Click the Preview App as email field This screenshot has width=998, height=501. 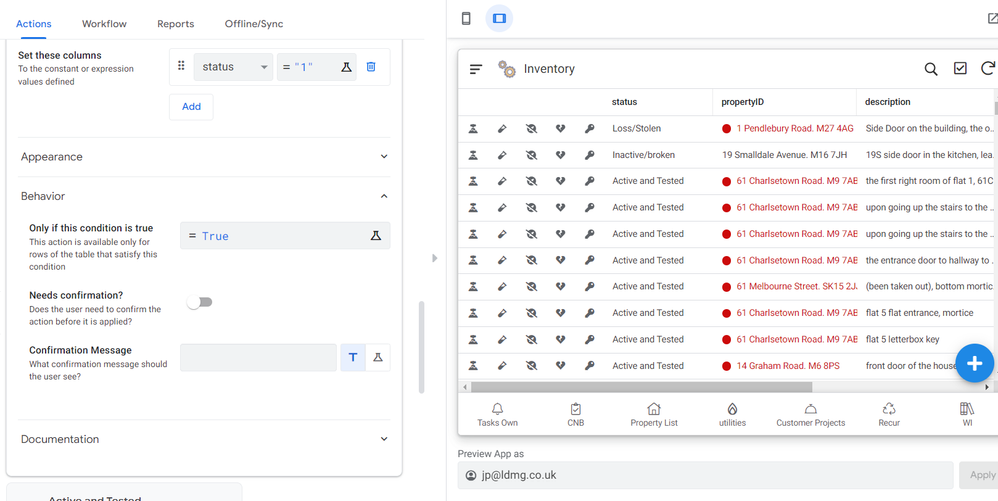click(x=705, y=475)
